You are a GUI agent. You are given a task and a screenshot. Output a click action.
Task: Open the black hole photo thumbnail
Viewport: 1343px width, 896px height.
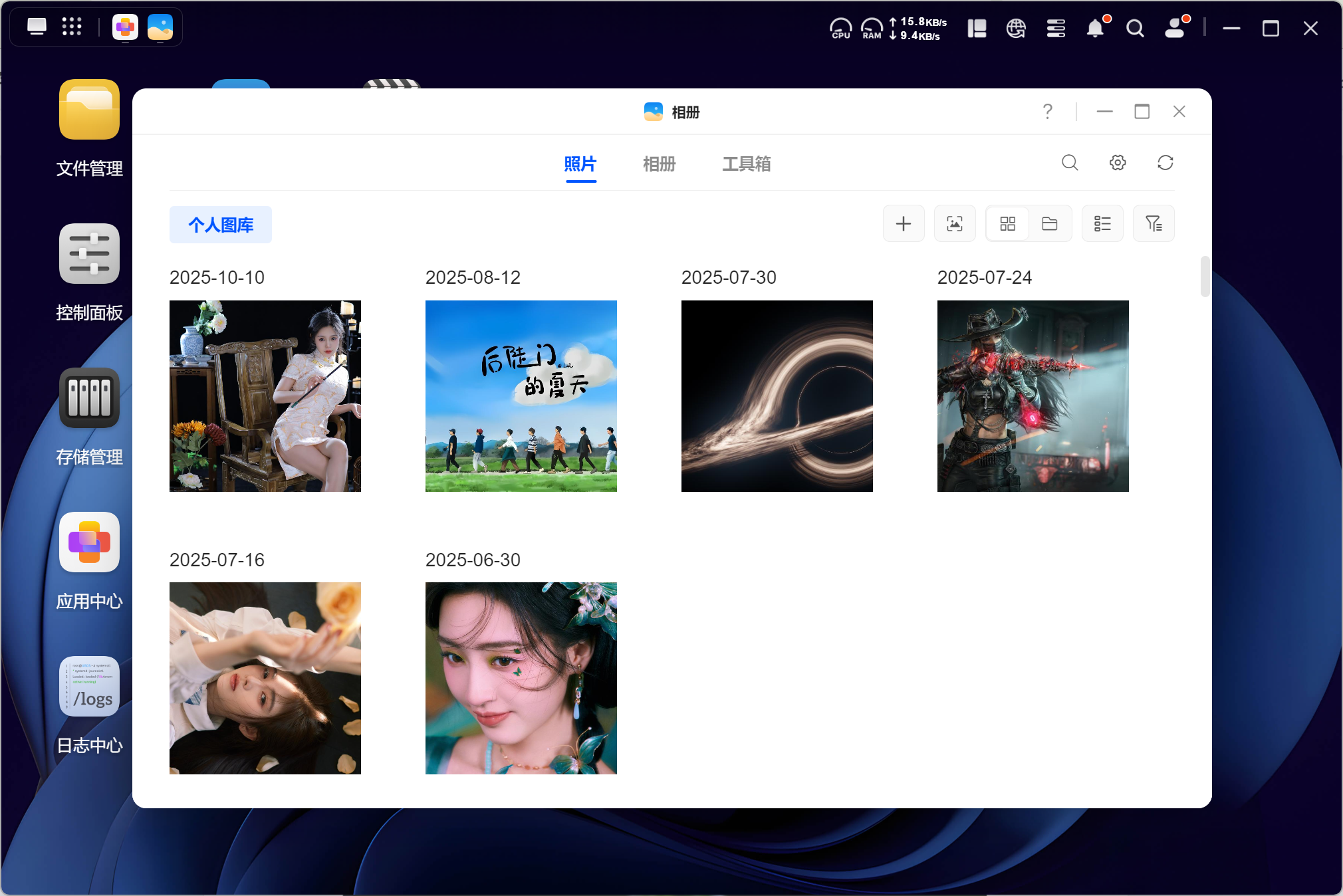(x=777, y=396)
